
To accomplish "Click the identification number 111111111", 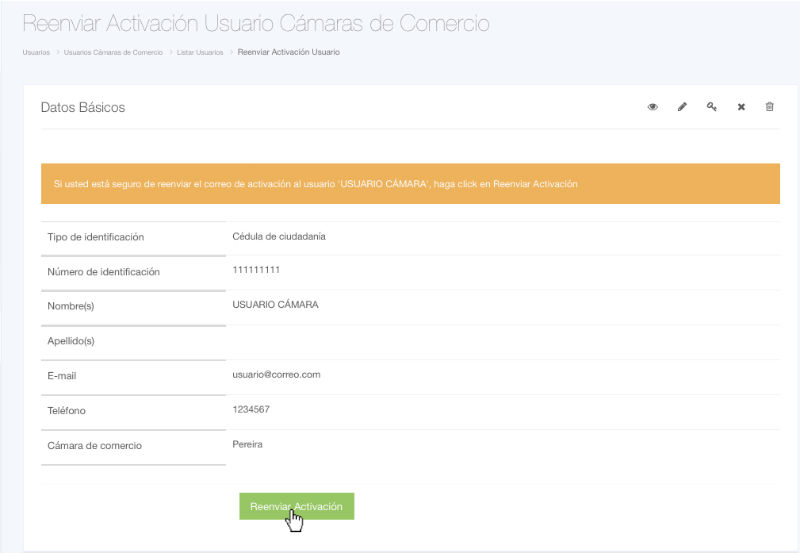I will point(256,270).
